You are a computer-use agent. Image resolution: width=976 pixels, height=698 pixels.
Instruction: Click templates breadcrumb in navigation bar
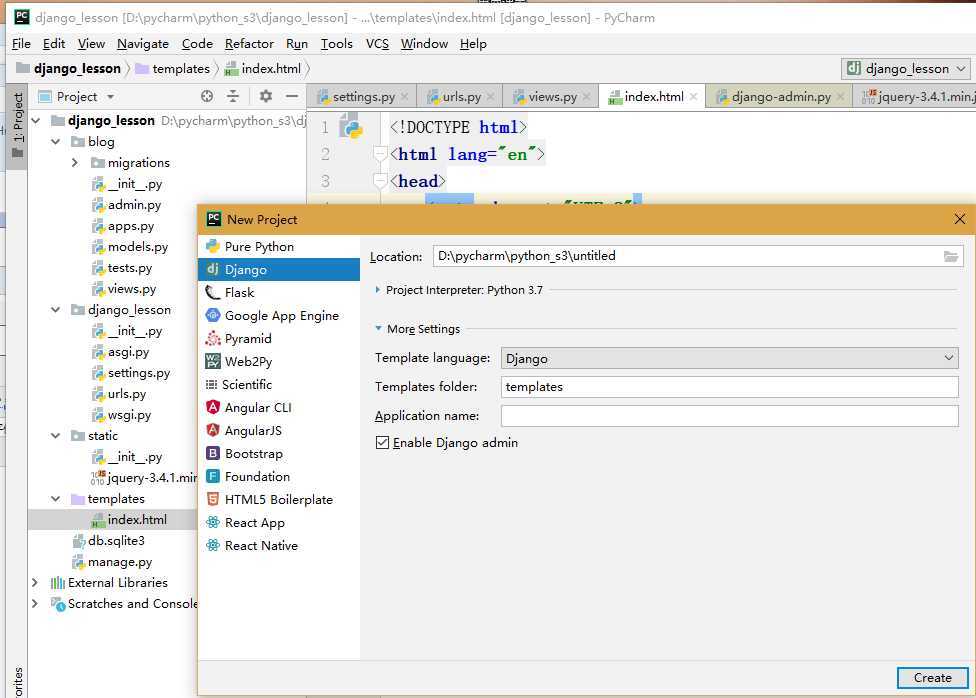(x=174, y=69)
